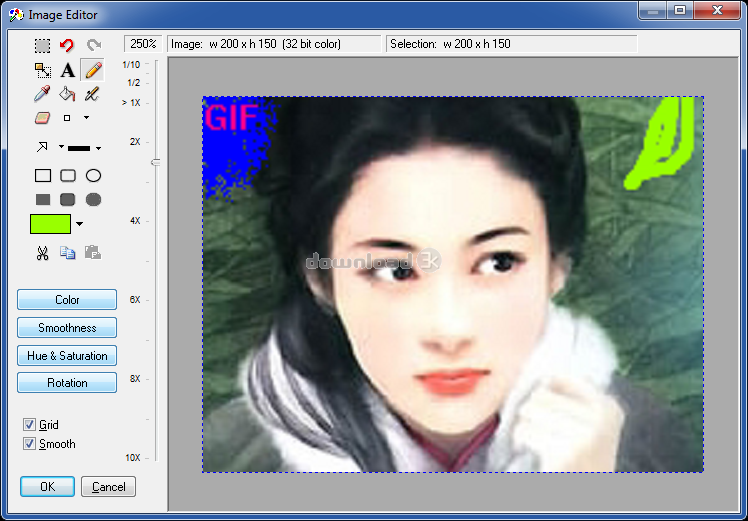Click the thick black line width sample
Viewport: 748px width, 521px height.
point(79,148)
